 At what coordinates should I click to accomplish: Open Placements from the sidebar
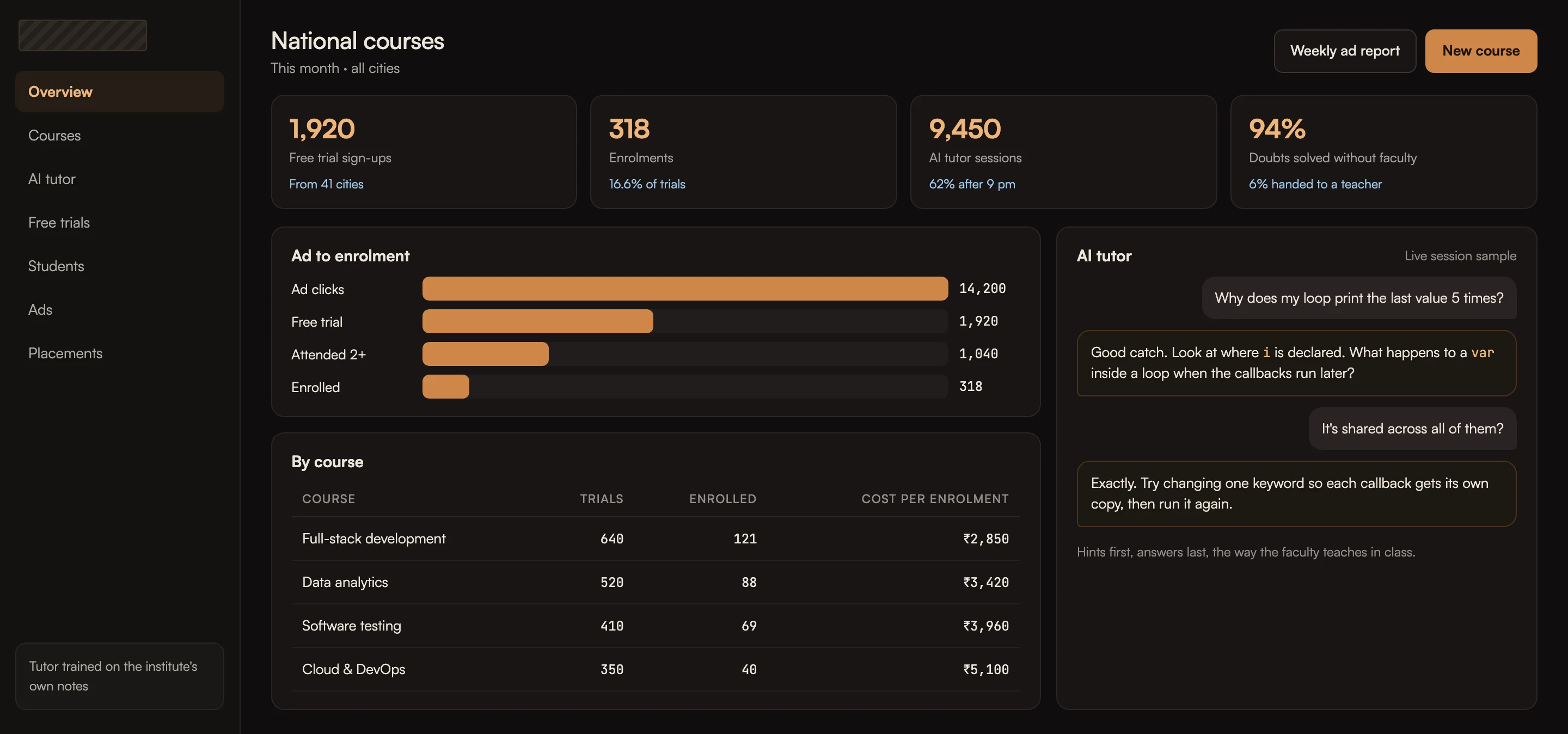[x=119, y=353]
